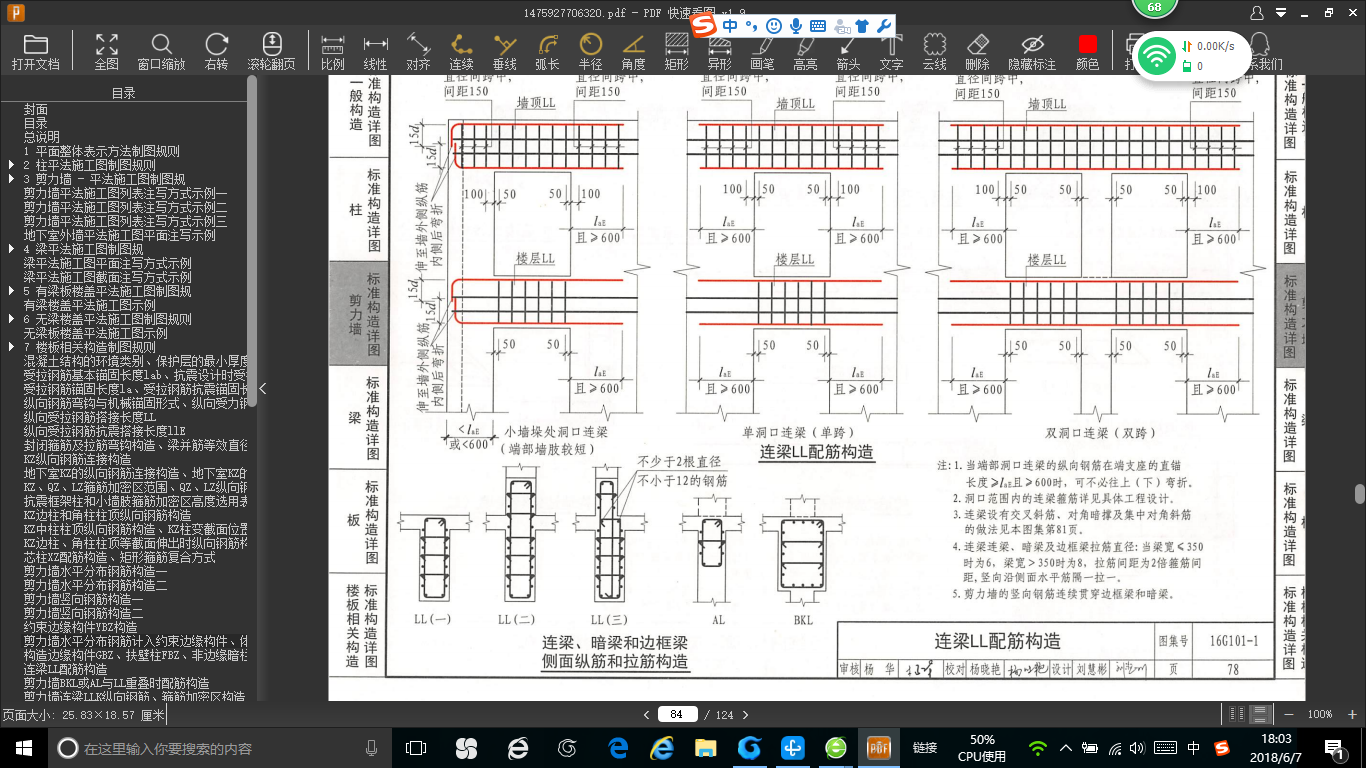
Task: Open 地下室外墙平法施工图平面注写示例 outline entry
Action: [x=120, y=235]
